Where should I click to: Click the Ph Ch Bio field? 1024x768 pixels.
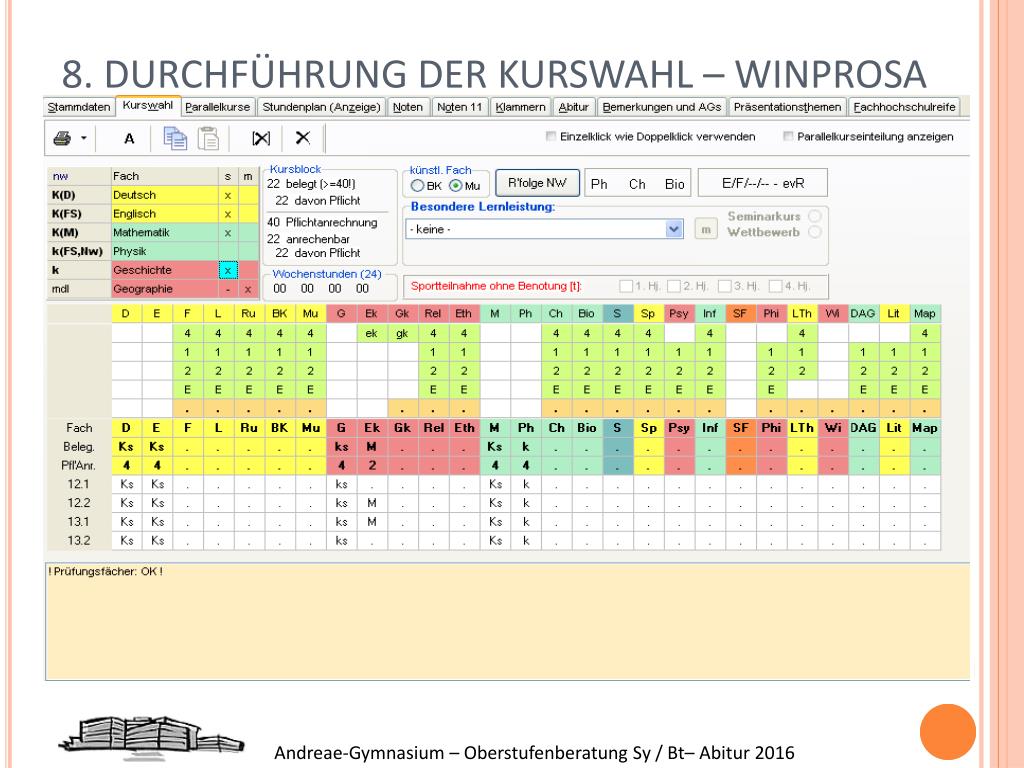[637, 184]
